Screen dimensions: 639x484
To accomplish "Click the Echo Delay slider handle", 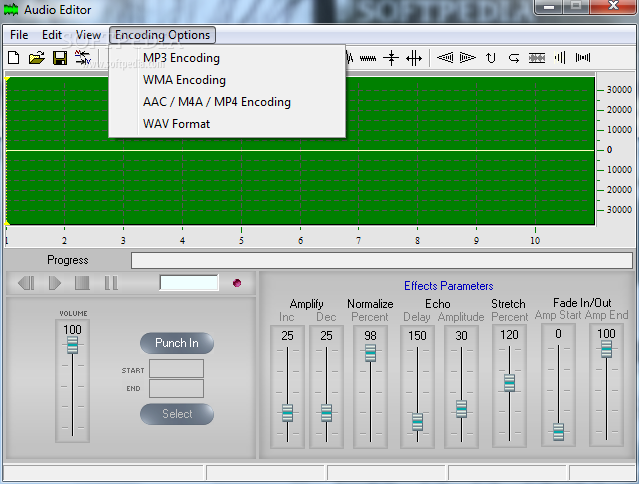I will 417,422.
